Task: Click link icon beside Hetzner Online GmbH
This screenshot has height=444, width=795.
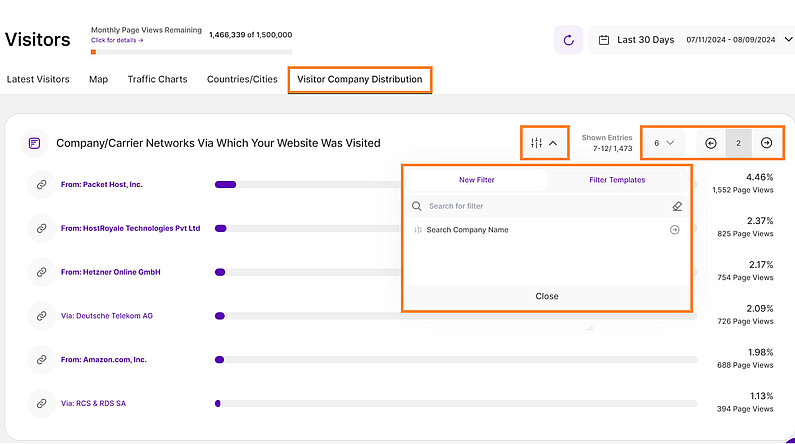Action: (41, 272)
